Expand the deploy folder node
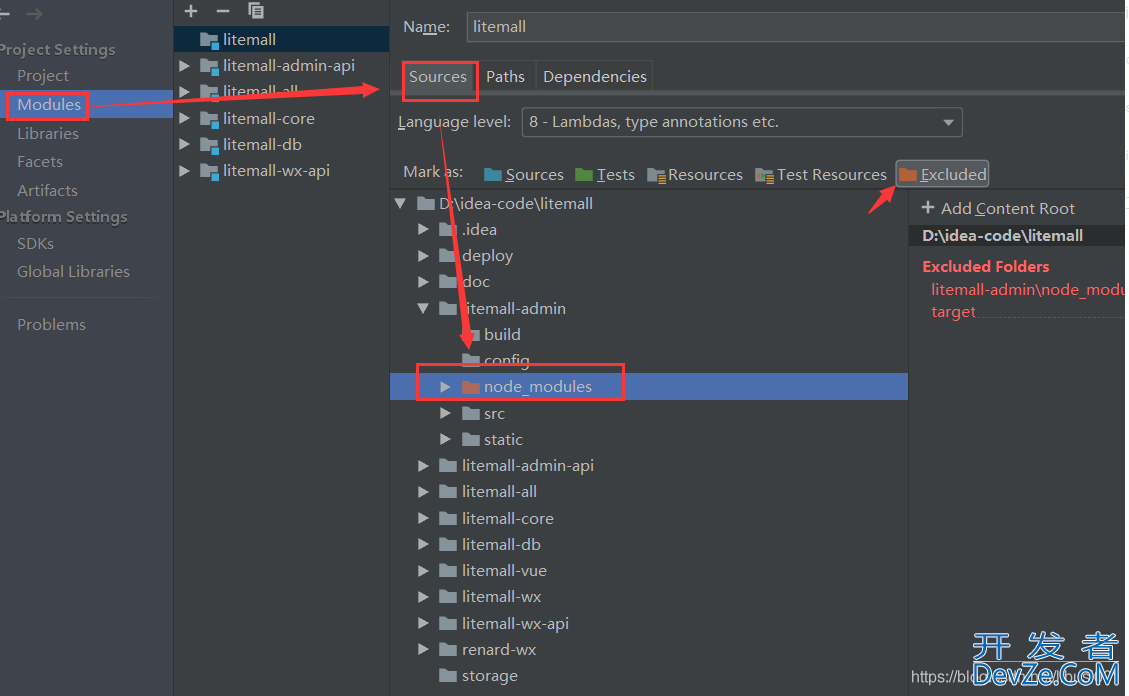The height and width of the screenshot is (696, 1129). pos(423,256)
